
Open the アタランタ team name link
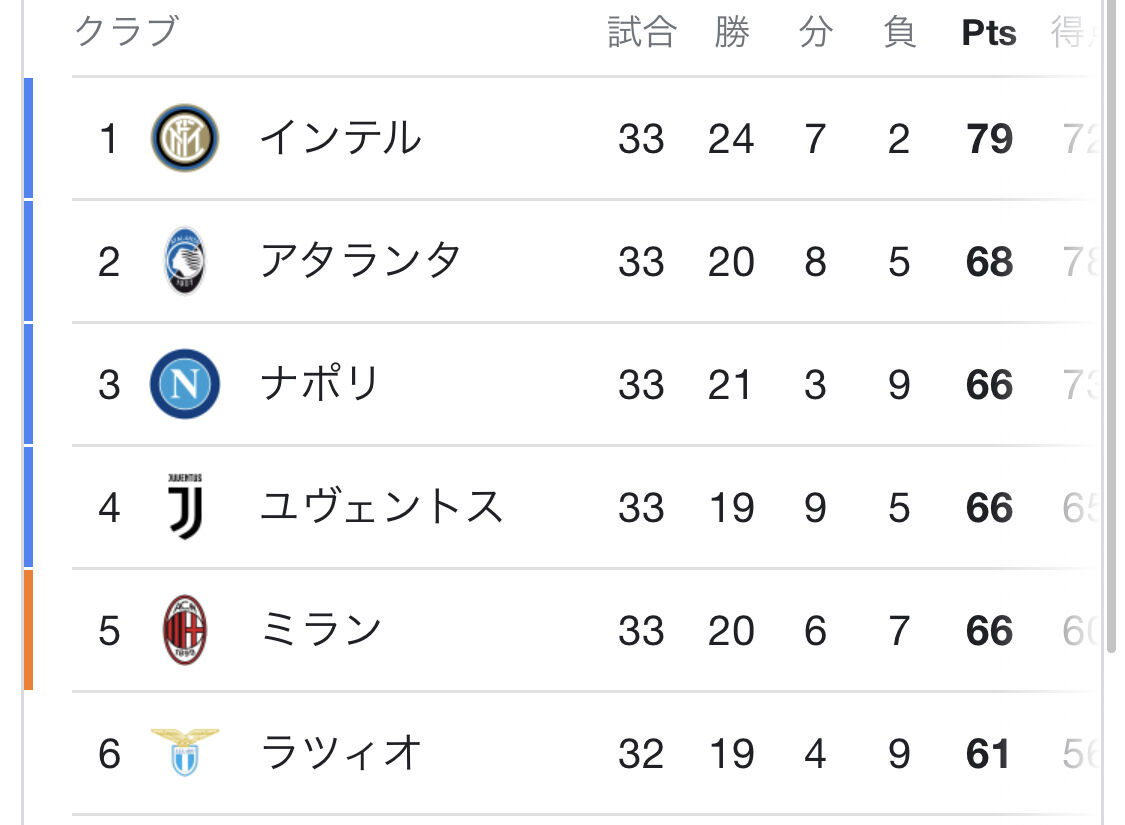point(360,261)
